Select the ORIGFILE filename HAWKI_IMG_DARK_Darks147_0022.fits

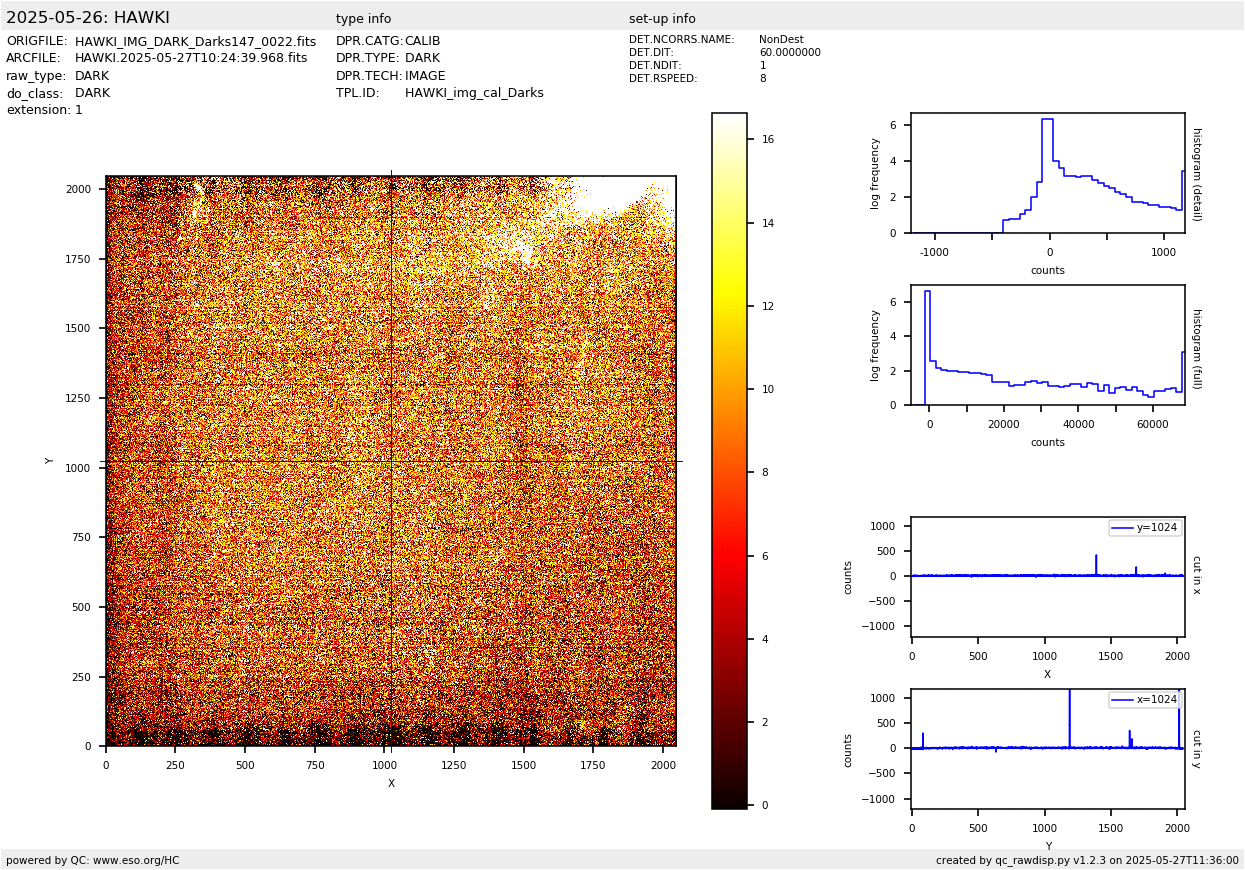(x=195, y=42)
